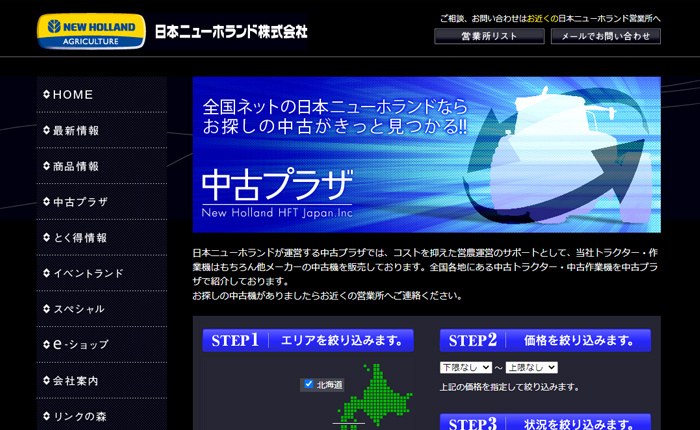Uncheck the 北海道 checkbox
Screen dimensions: 700x430
(309, 384)
